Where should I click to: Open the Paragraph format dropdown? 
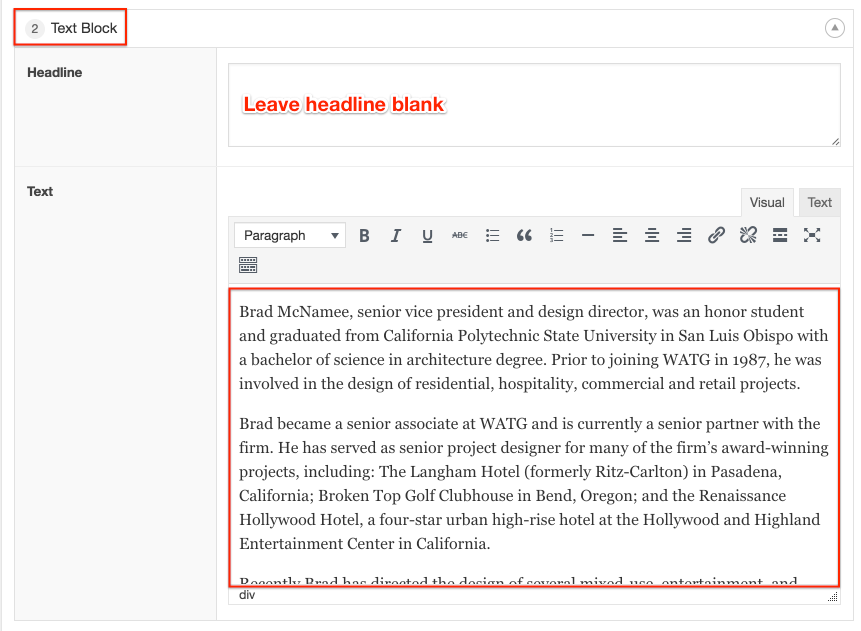(289, 236)
